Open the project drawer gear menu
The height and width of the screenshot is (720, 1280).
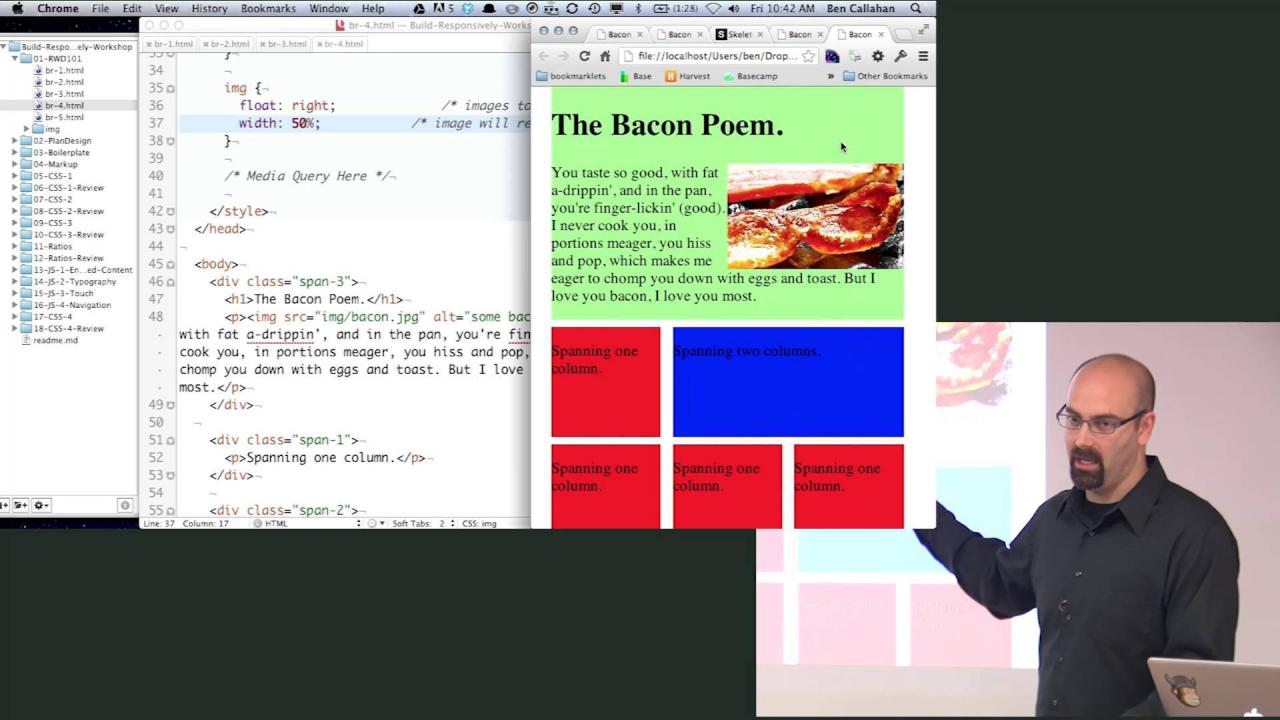click(42, 505)
